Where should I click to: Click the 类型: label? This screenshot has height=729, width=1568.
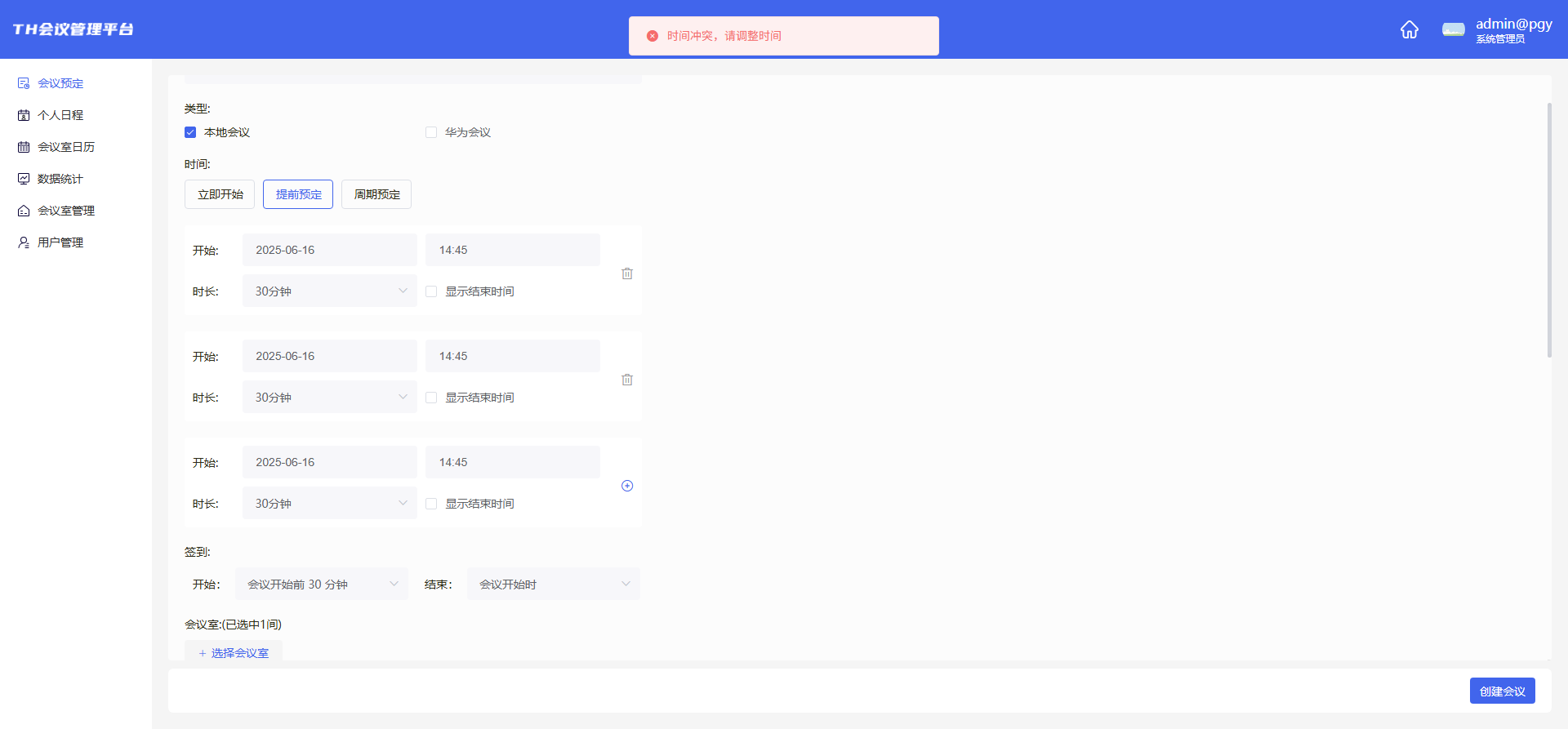click(x=197, y=109)
